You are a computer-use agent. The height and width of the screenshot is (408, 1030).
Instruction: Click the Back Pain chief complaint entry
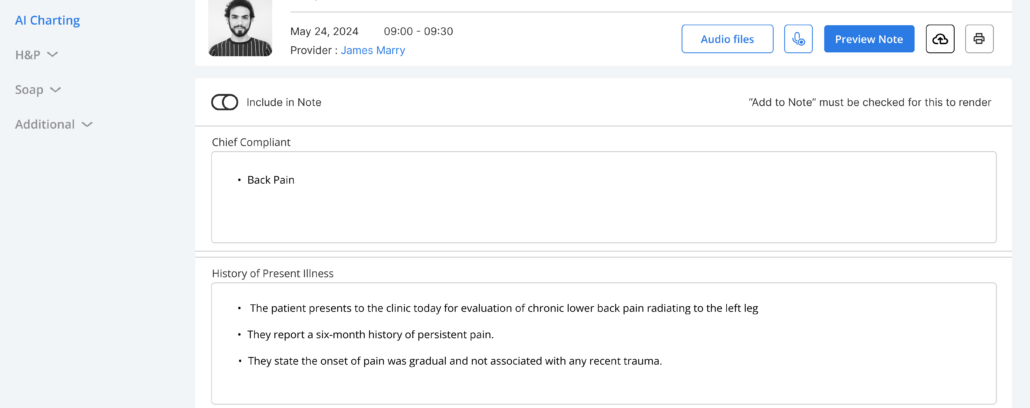pos(271,180)
